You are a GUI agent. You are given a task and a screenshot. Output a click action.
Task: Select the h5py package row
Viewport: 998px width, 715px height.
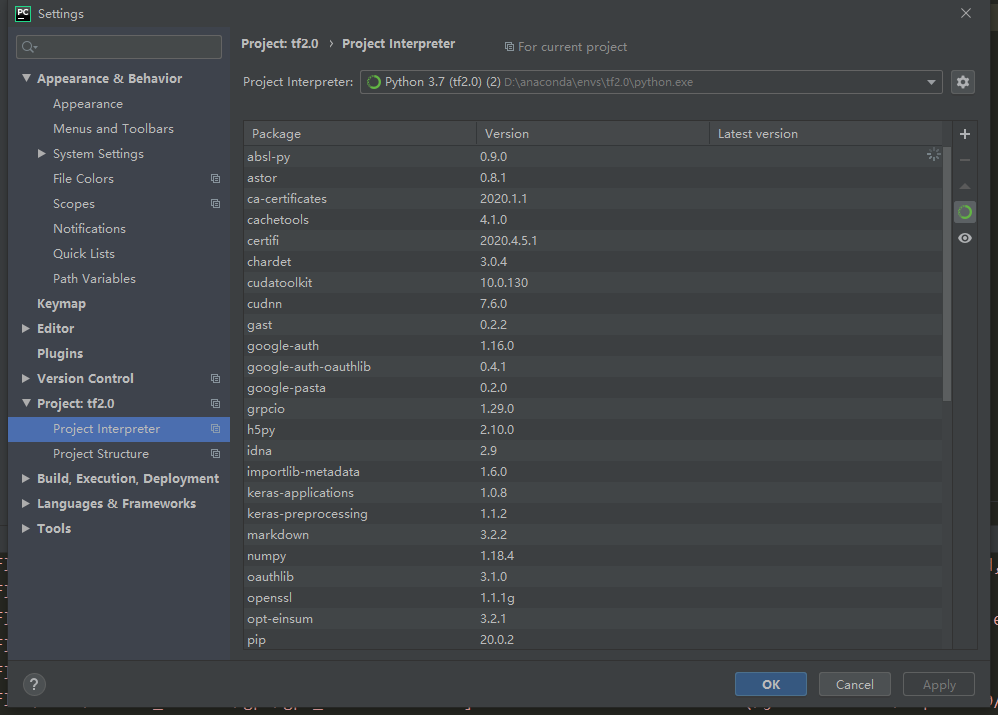click(x=593, y=430)
